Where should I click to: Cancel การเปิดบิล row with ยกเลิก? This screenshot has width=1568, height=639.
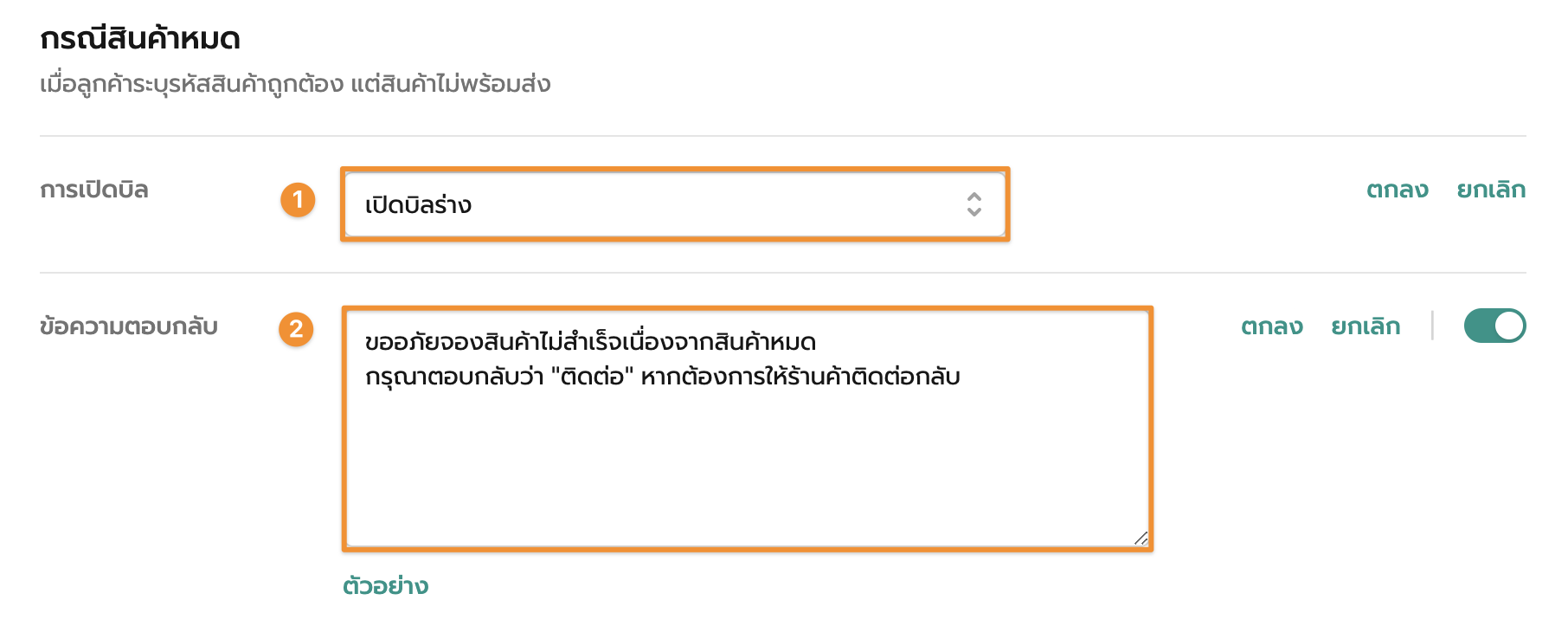tap(1490, 190)
